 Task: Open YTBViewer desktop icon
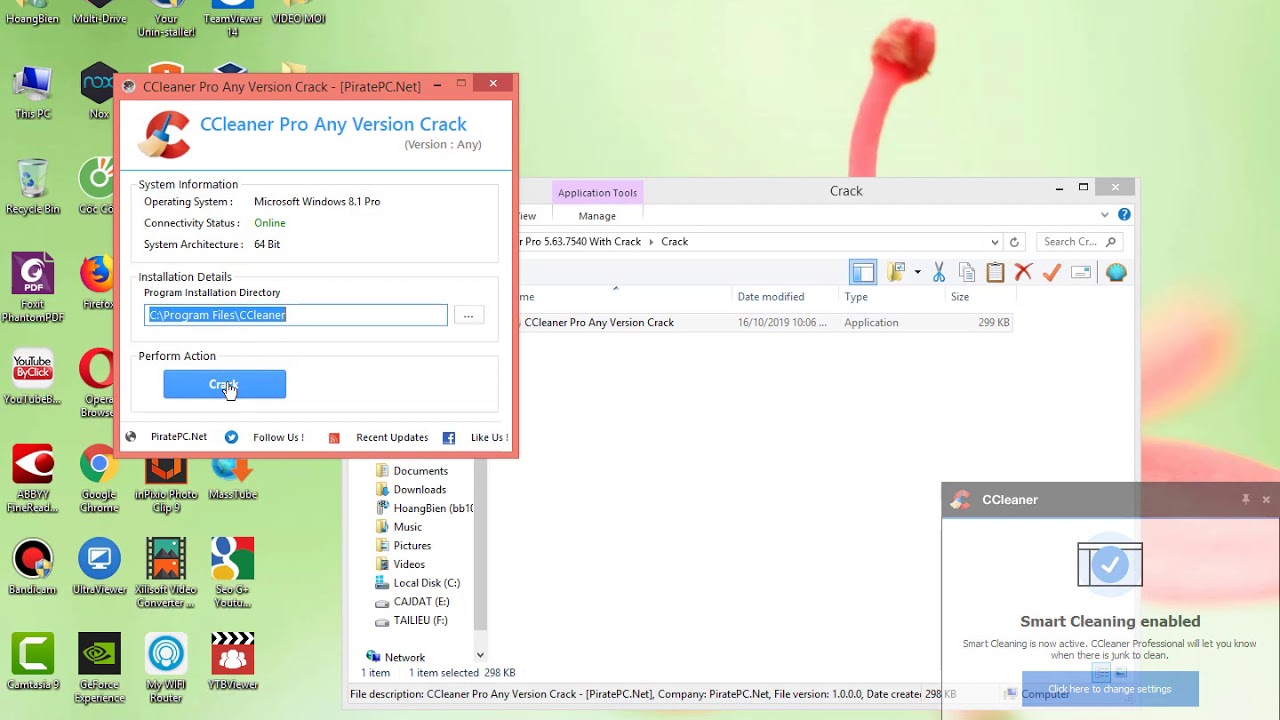pos(232,661)
